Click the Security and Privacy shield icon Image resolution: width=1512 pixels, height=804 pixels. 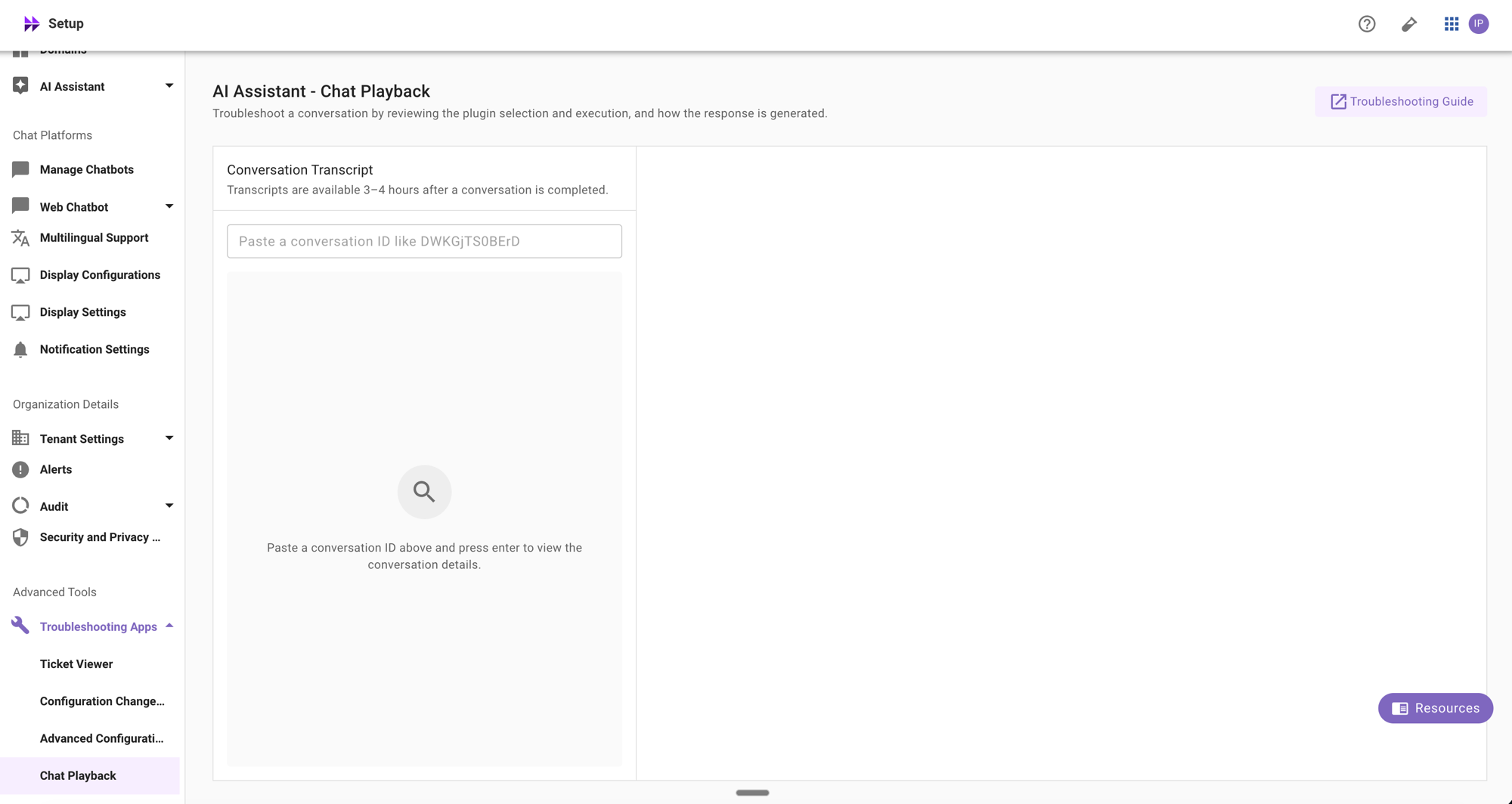coord(20,537)
